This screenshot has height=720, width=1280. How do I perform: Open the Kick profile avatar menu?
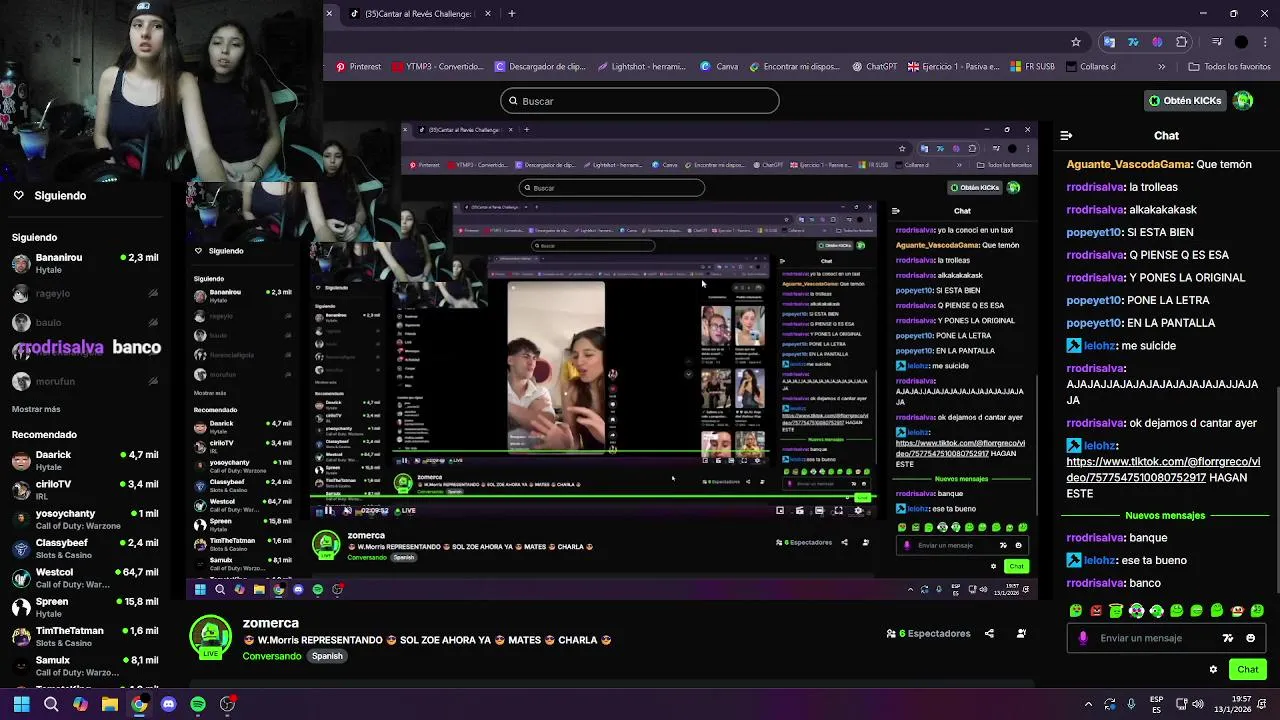point(1243,100)
